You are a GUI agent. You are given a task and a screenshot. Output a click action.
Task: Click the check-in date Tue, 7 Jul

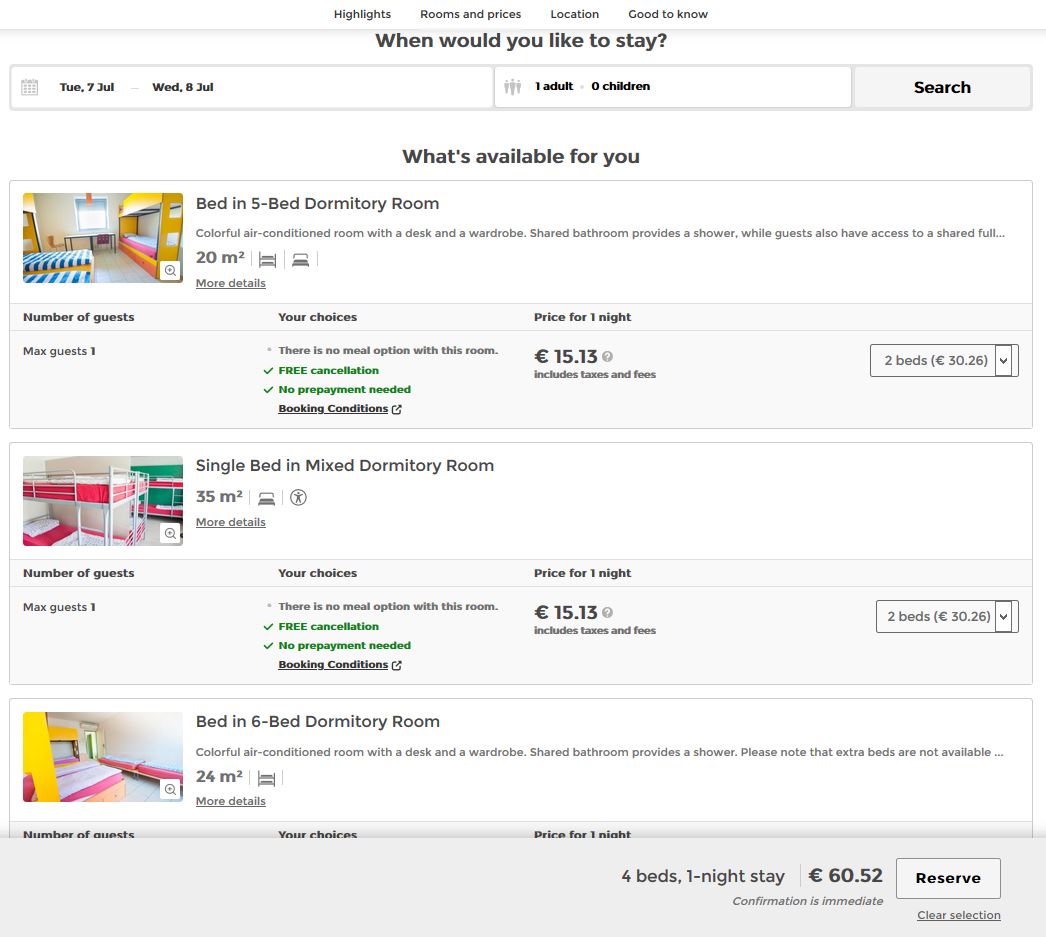[x=87, y=87]
